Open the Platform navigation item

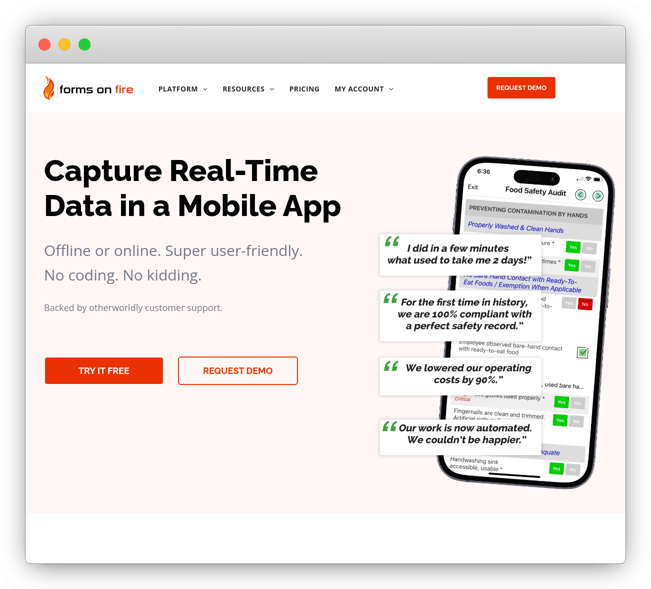click(x=178, y=89)
